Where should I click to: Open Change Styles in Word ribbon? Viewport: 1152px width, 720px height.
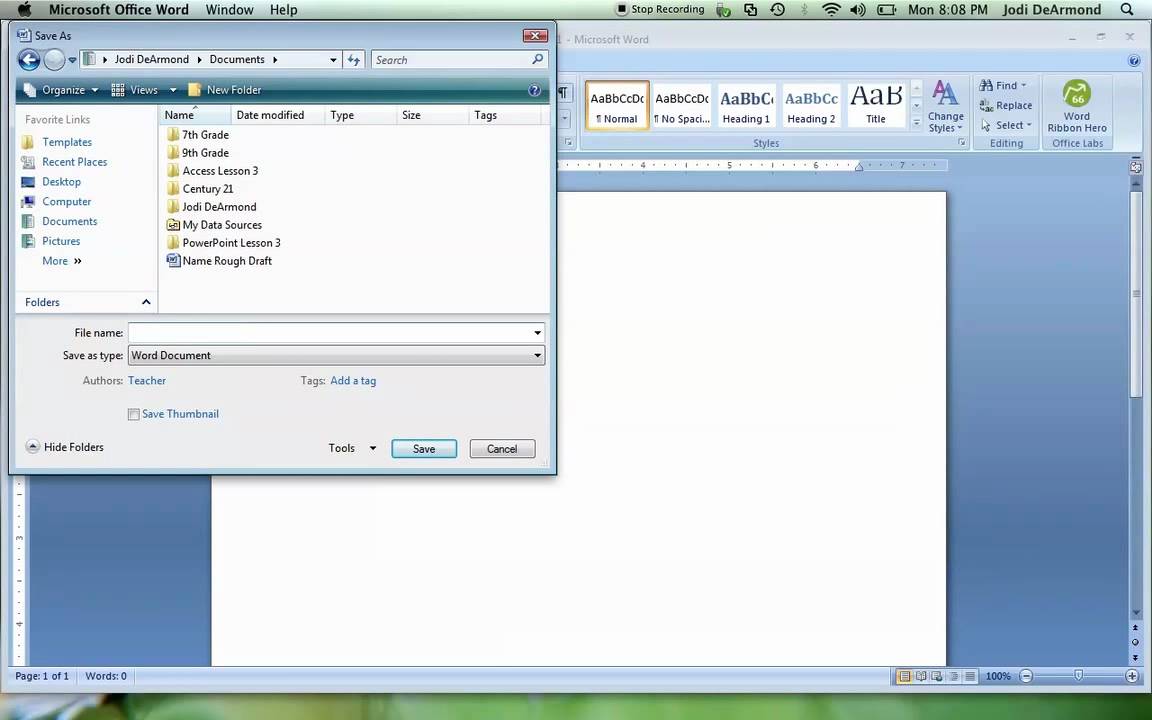(946, 107)
